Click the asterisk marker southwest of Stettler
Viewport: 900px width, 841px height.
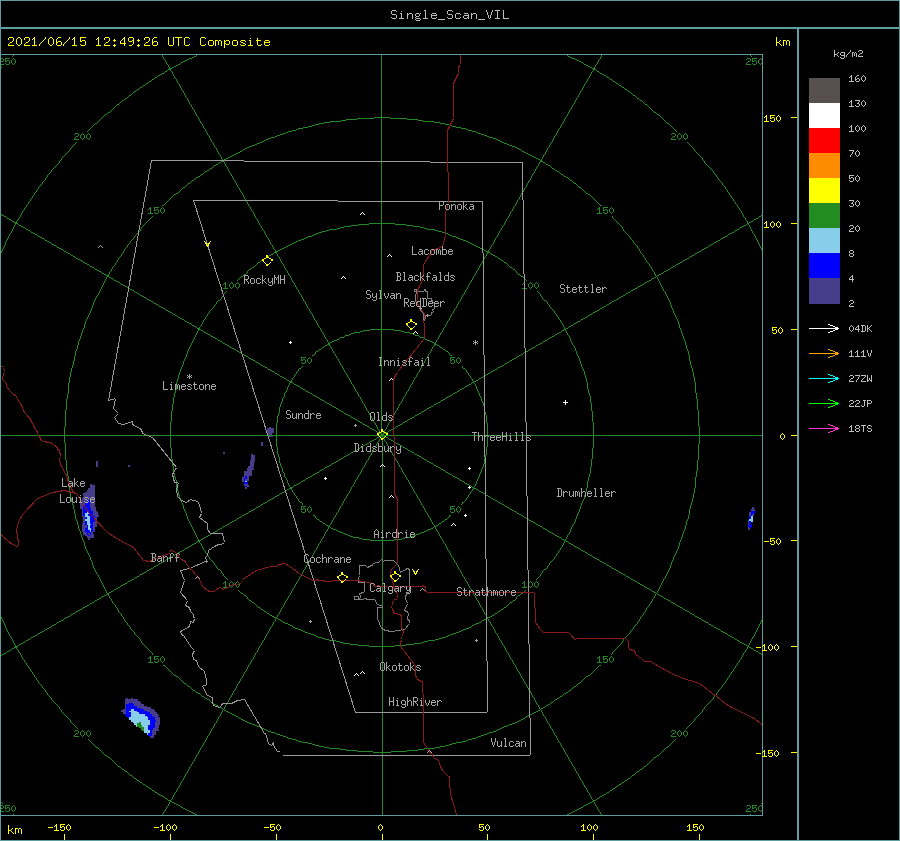(x=475, y=343)
